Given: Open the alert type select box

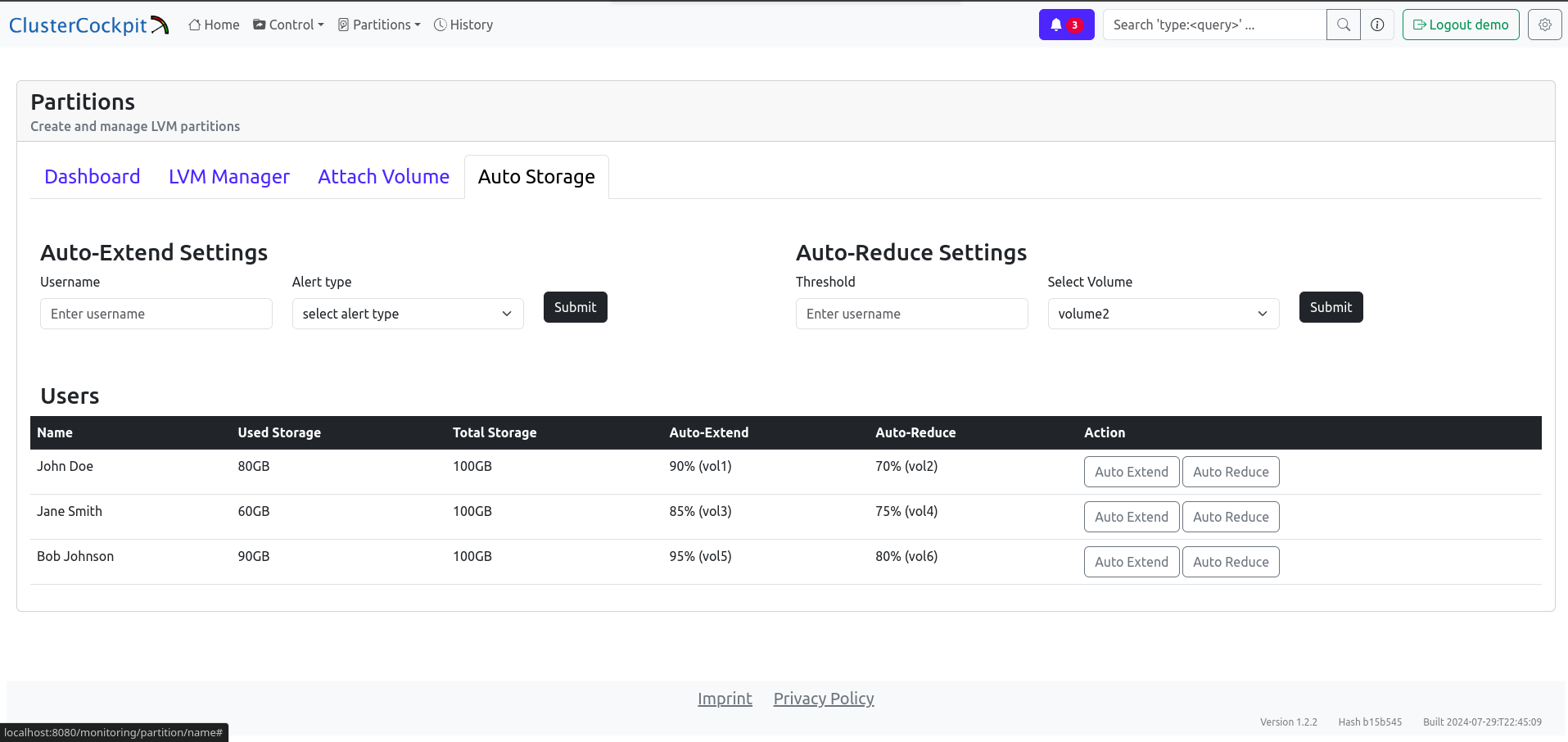Looking at the screenshot, I should point(407,314).
